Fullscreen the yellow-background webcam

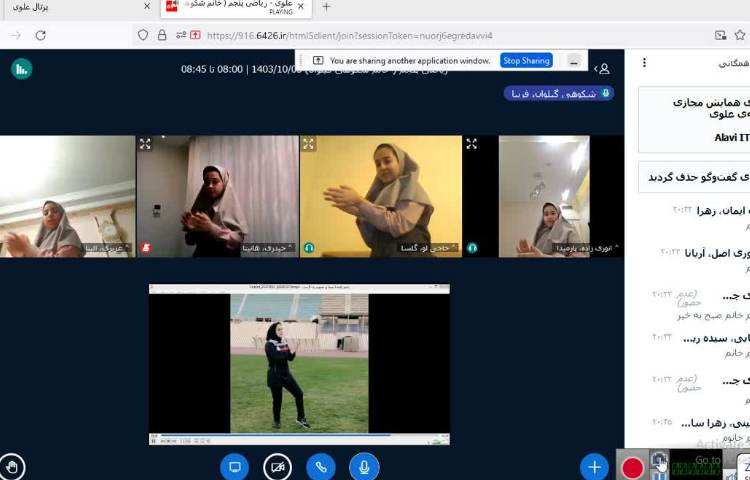[x=309, y=143]
